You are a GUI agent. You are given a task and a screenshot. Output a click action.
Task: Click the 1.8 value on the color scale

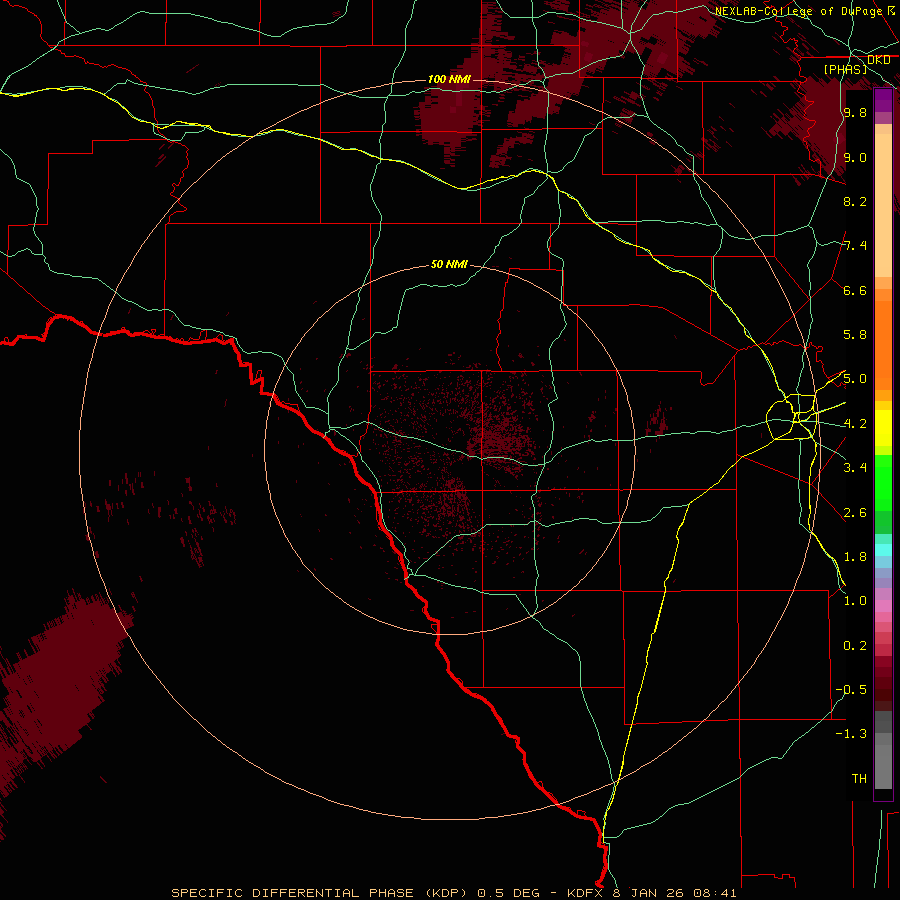[855, 557]
